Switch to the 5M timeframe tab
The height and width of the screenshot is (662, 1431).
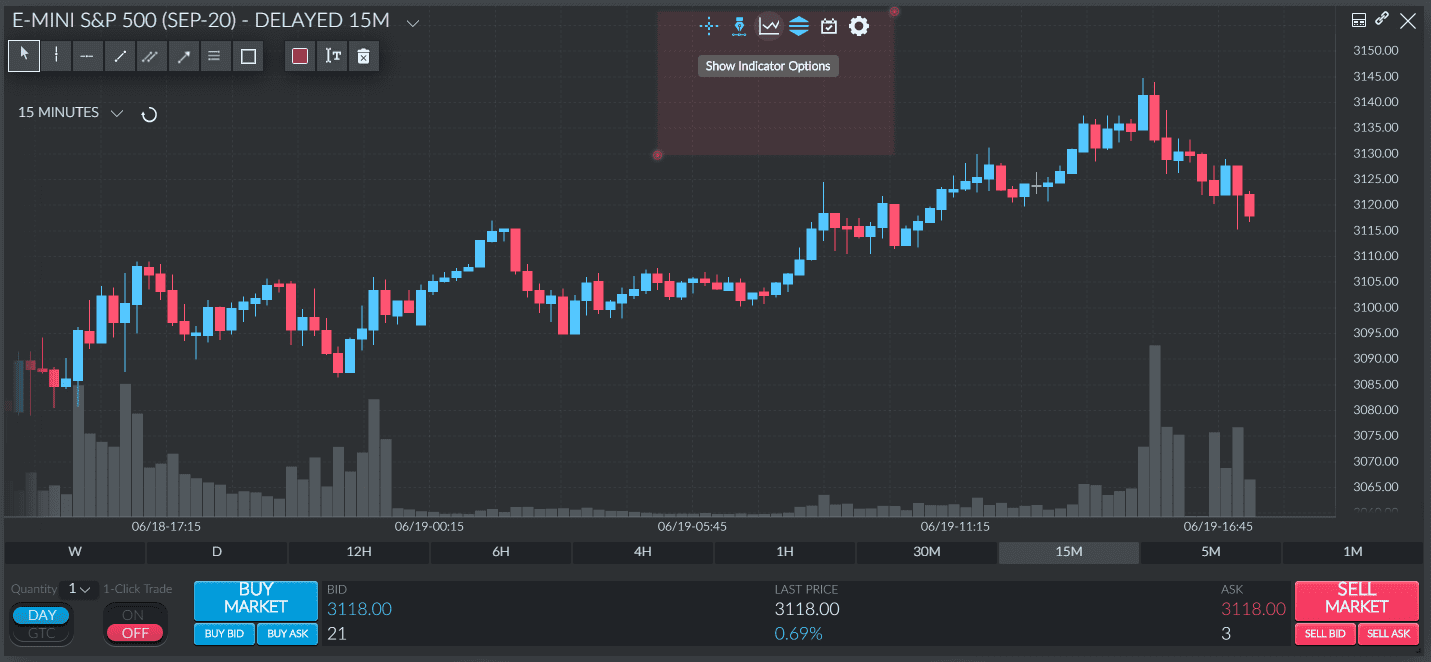click(x=1210, y=551)
